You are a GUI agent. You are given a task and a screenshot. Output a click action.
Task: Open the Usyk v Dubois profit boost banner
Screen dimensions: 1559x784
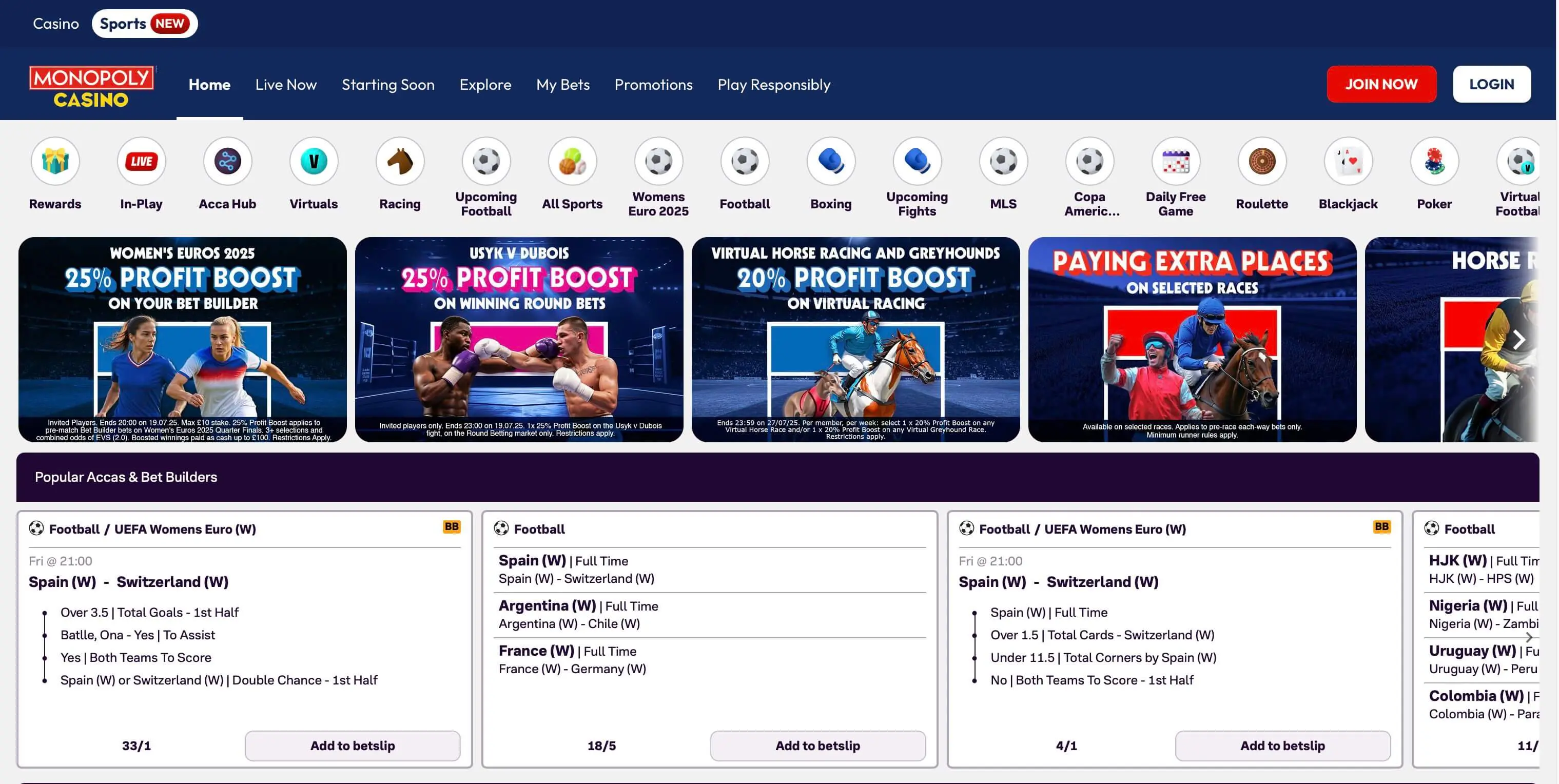[x=519, y=339]
